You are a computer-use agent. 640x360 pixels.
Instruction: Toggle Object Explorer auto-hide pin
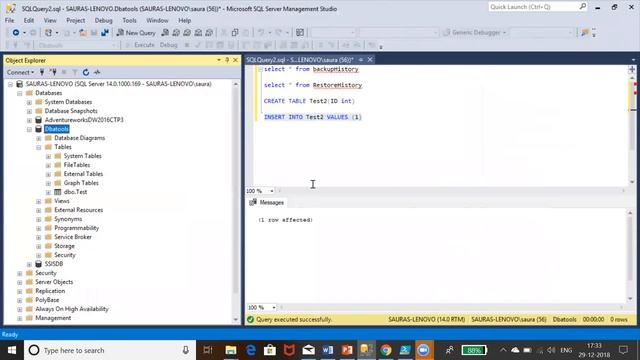pos(227,60)
